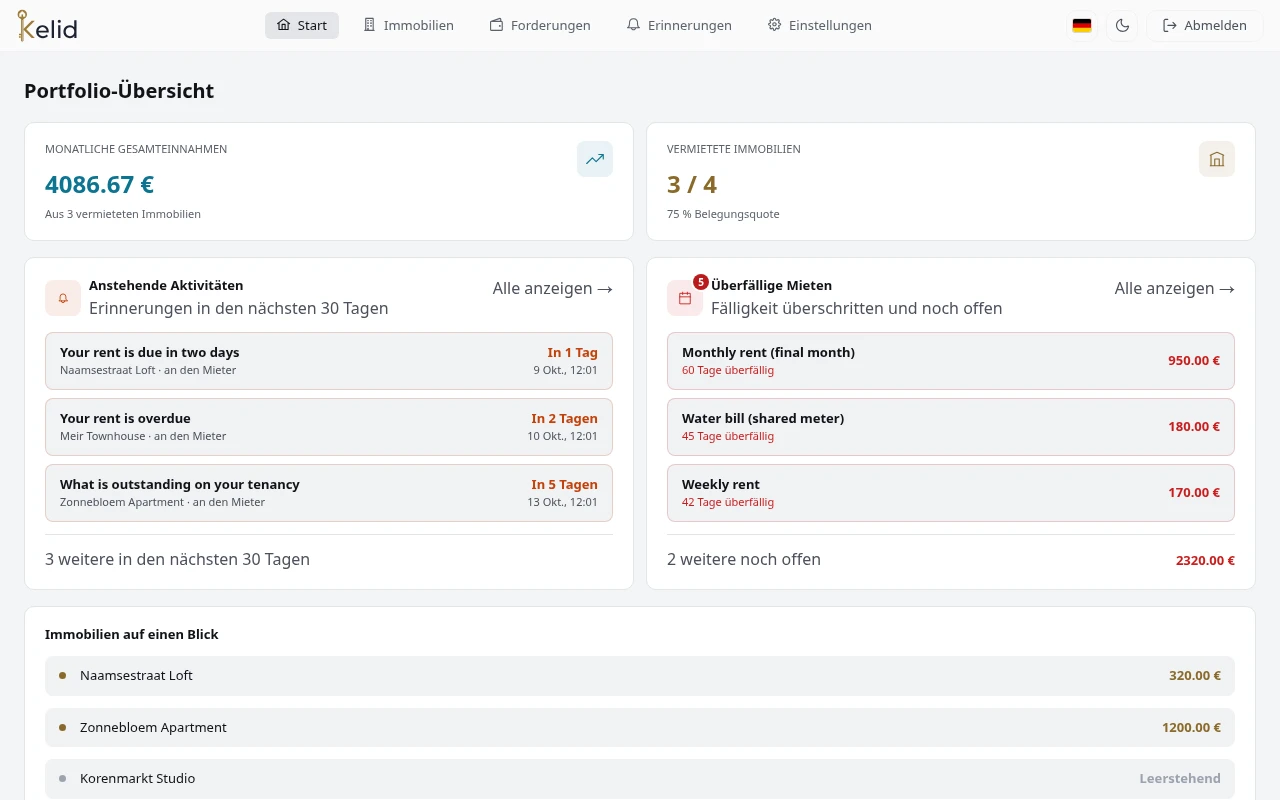Click the 'Leerstehend' status label
This screenshot has height=800, width=1280.
pyautogui.click(x=1180, y=779)
